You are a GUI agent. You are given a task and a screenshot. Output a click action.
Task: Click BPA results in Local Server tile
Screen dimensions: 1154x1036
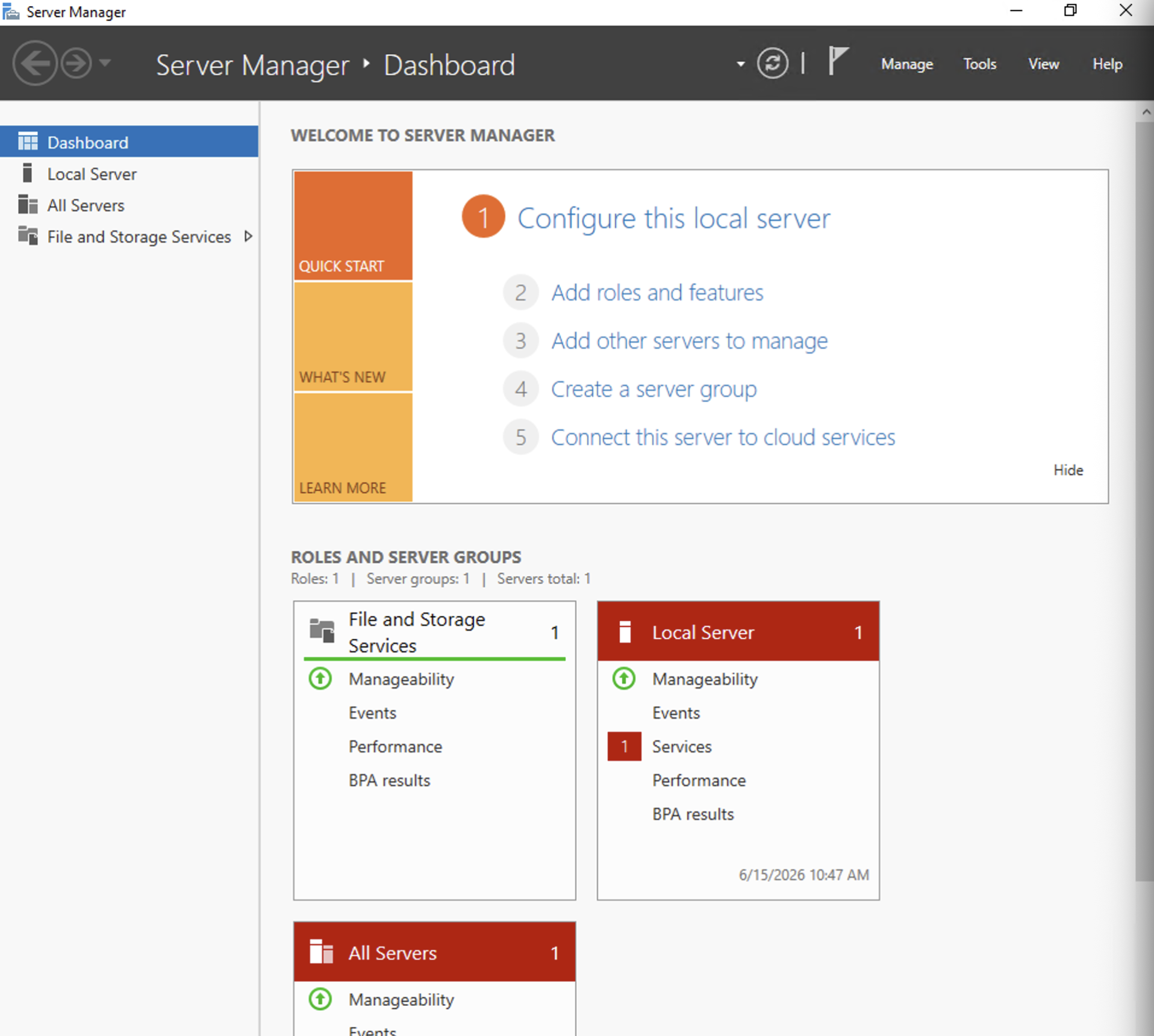(693, 814)
